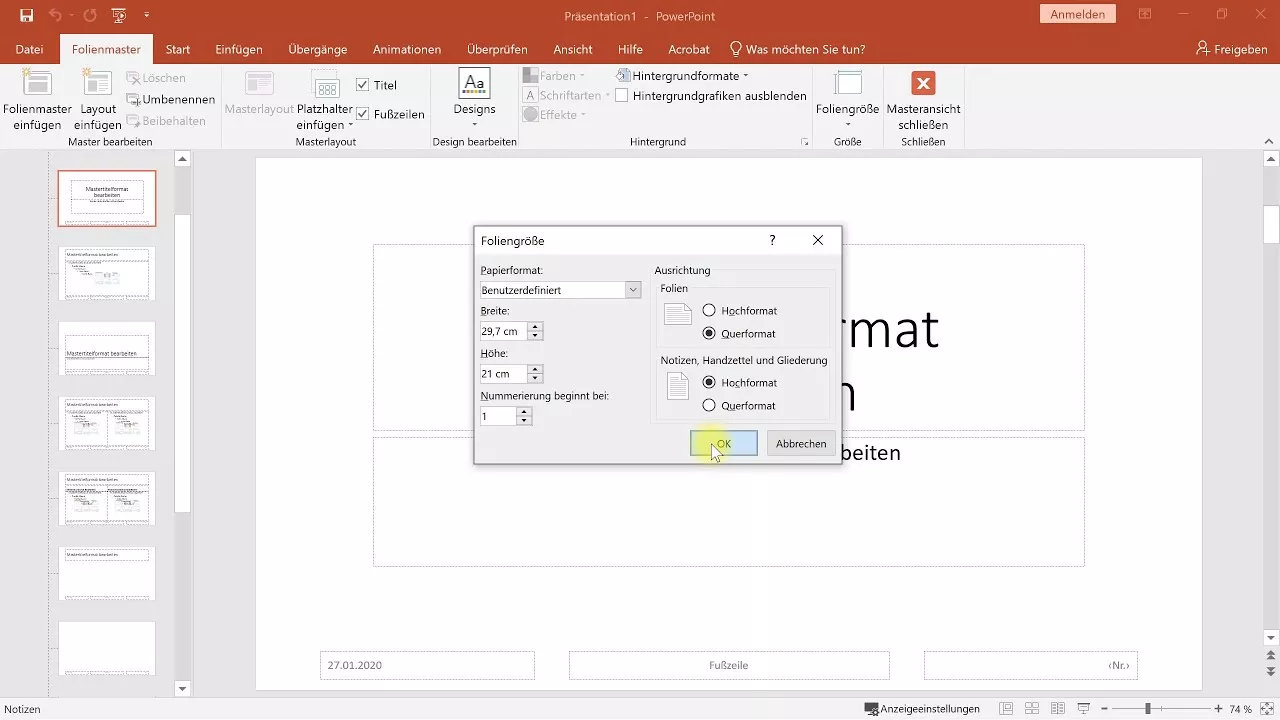Open the Datei menu
1280x720 pixels.
pos(29,48)
